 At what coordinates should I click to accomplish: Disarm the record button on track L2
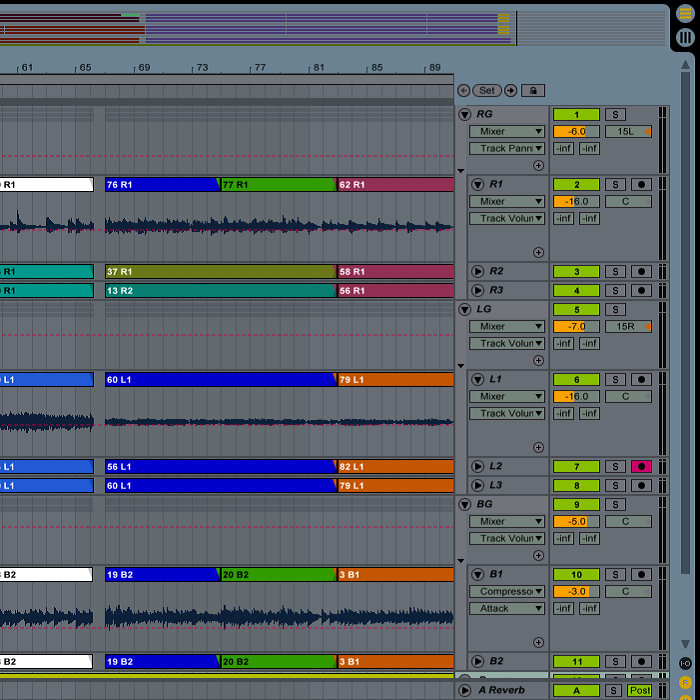(640, 467)
